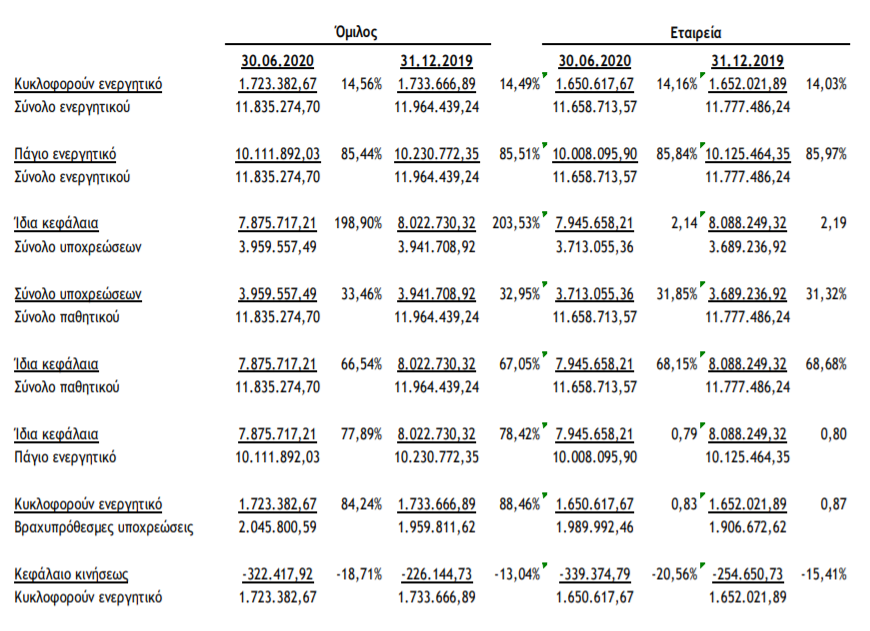Click the percentage cell -20,56%
The image size is (870, 631).
coord(674,574)
